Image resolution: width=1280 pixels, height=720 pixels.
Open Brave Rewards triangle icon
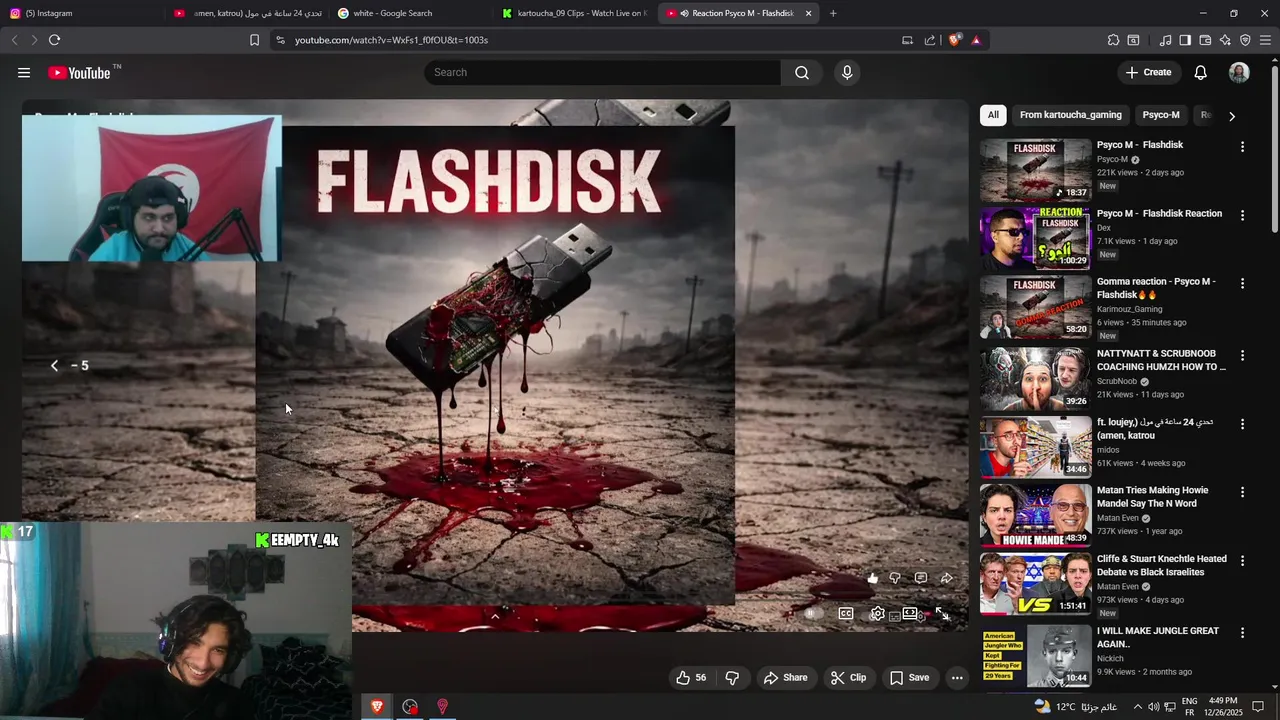click(976, 40)
